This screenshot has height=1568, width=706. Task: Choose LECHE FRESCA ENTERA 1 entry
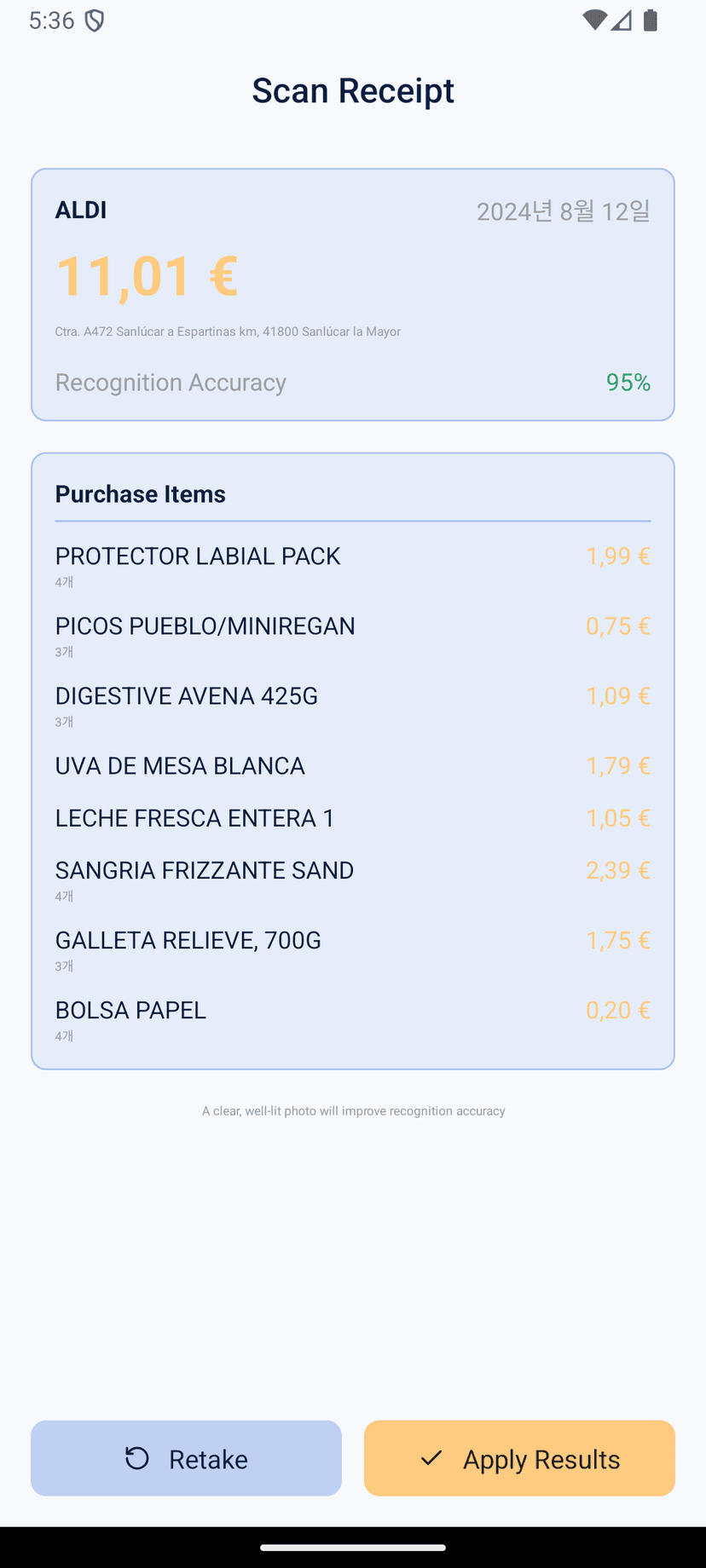[353, 818]
